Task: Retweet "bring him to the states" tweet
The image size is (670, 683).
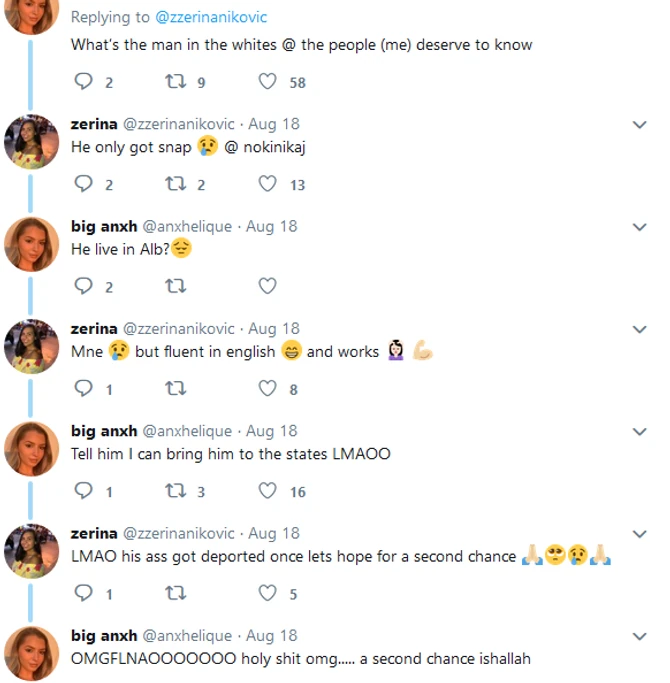Action: (176, 491)
